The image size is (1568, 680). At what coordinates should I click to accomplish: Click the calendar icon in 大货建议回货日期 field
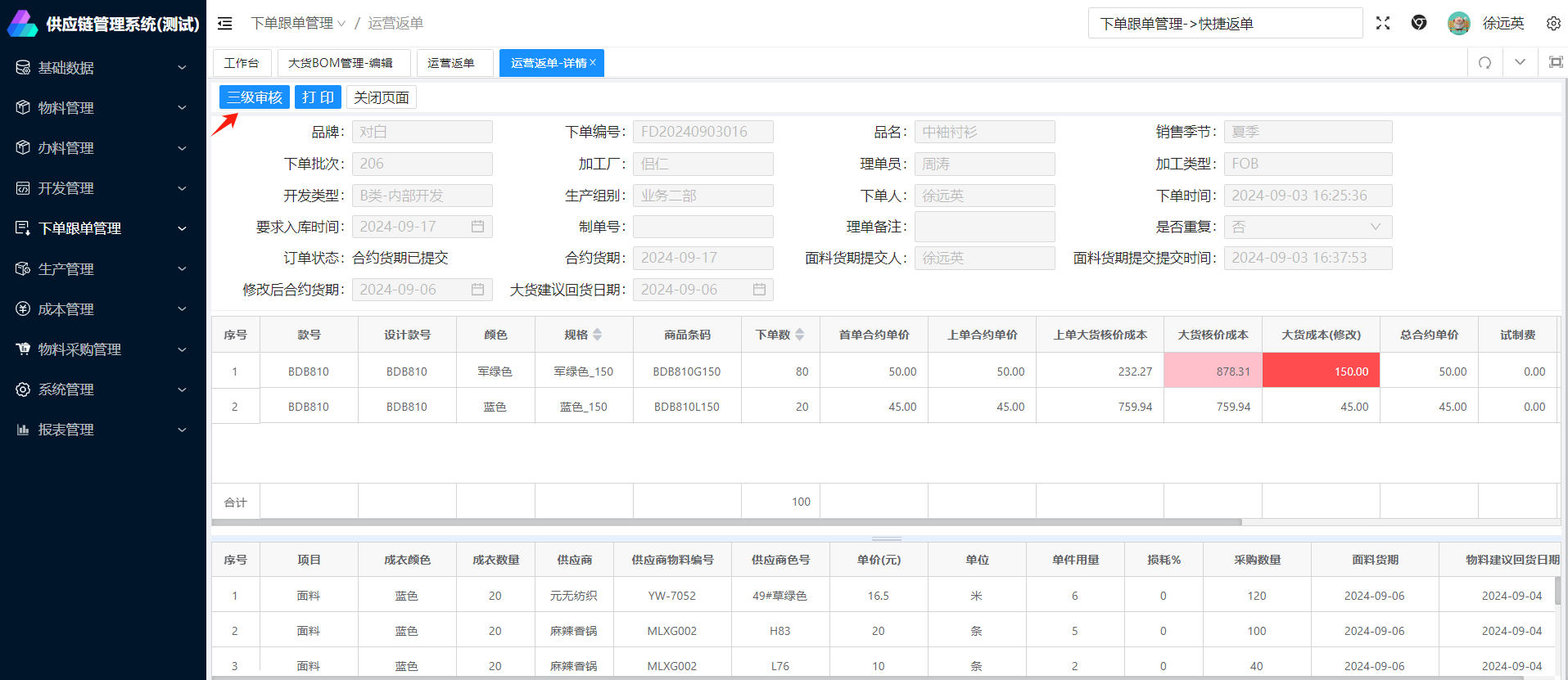click(x=759, y=290)
